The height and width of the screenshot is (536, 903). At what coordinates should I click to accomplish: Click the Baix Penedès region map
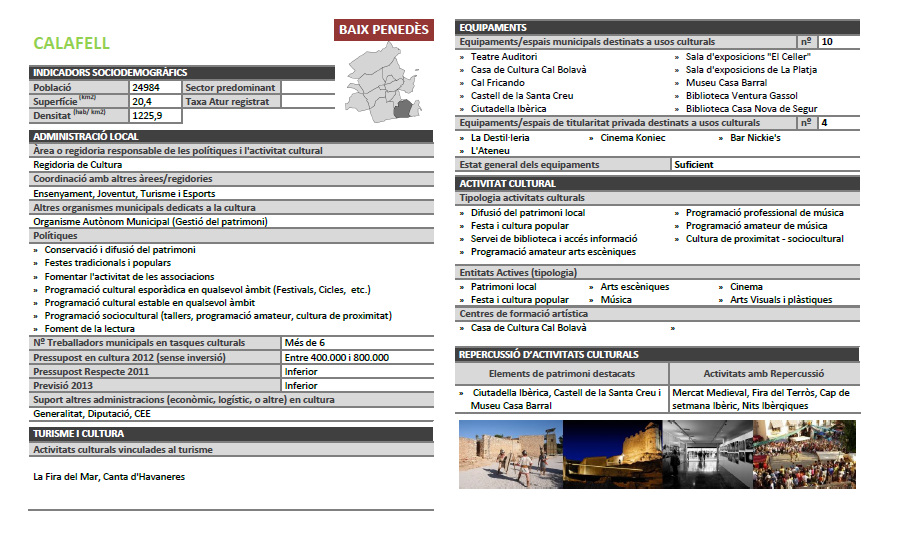383,82
